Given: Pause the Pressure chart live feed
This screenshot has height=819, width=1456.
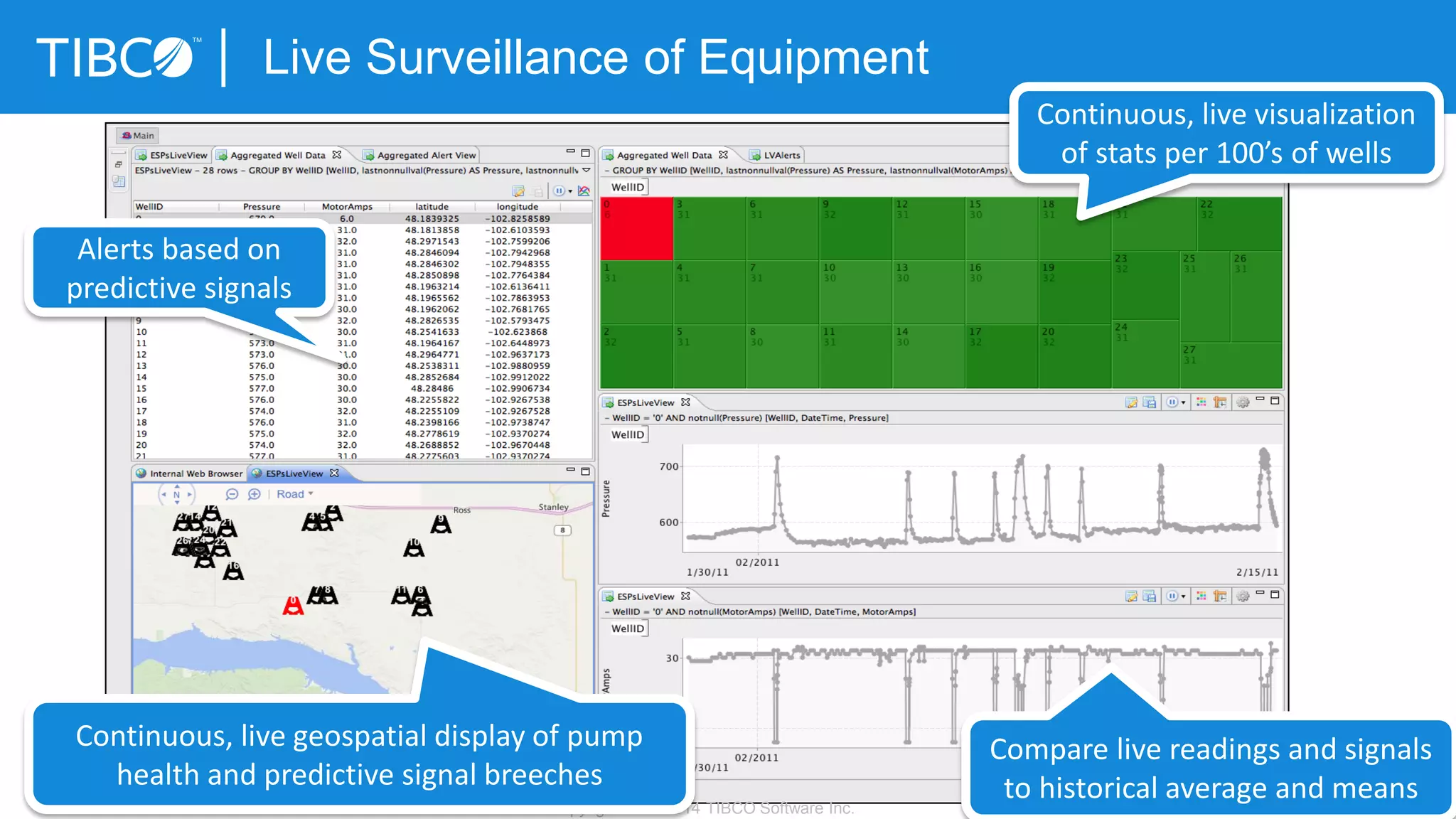Looking at the screenshot, I should click(x=1172, y=402).
